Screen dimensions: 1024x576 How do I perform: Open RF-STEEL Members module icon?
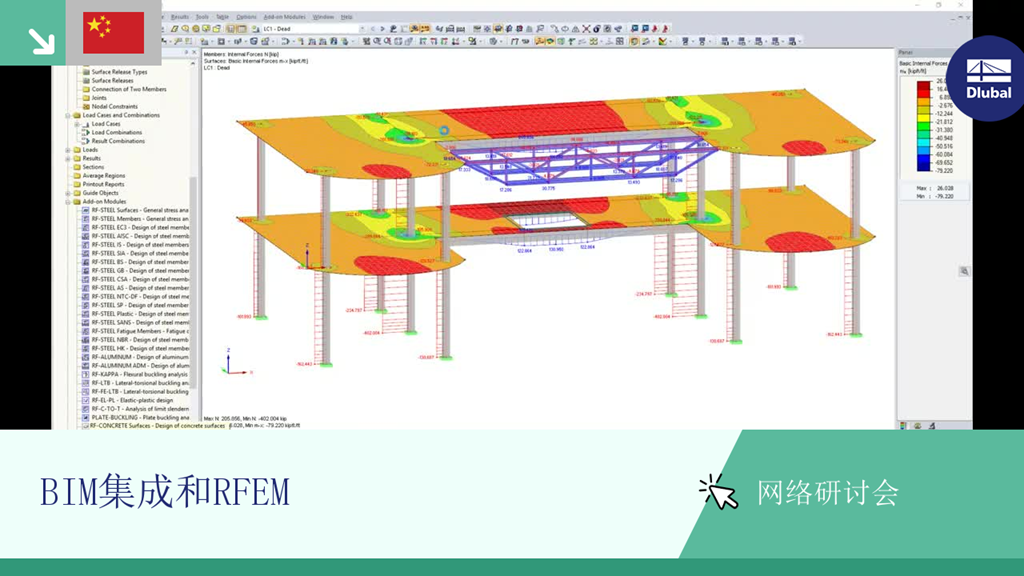(x=86, y=219)
